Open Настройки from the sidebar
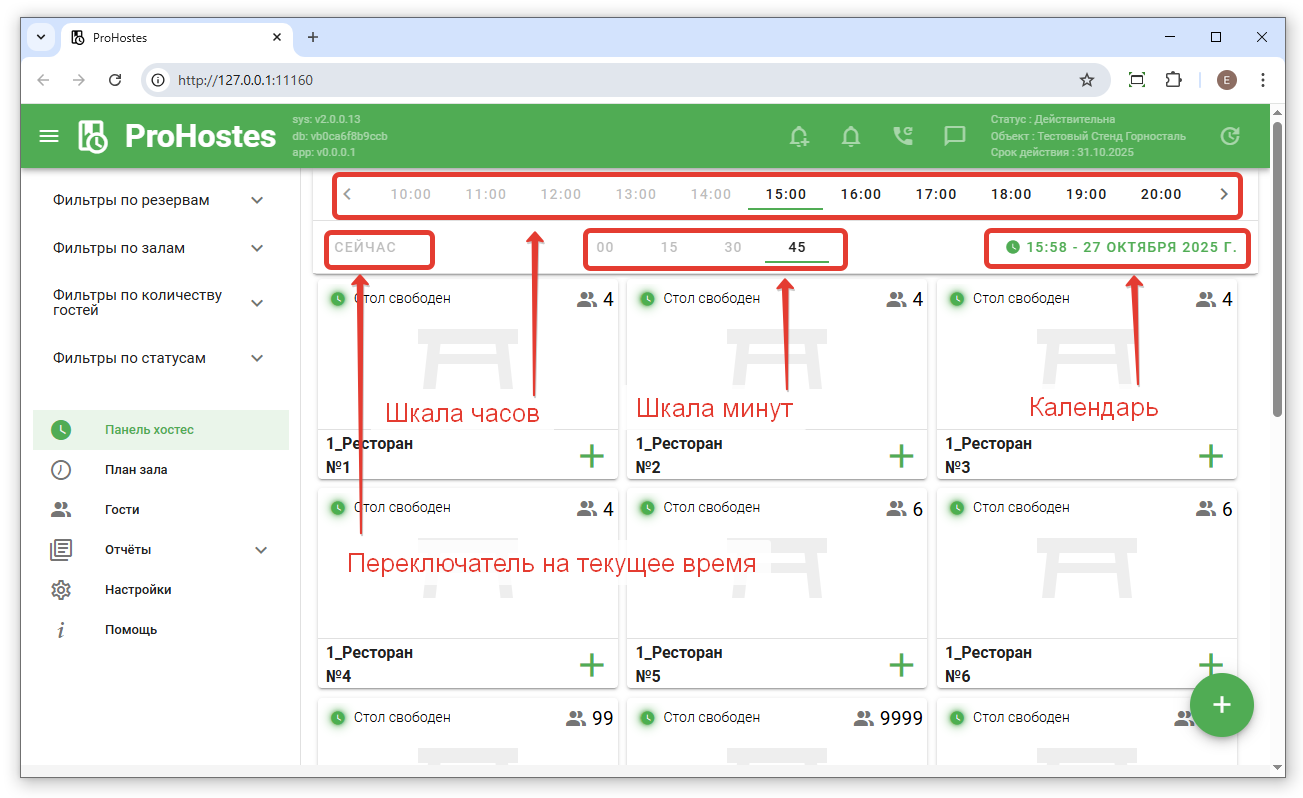Screen dimensions: 1303x798 click(138, 590)
